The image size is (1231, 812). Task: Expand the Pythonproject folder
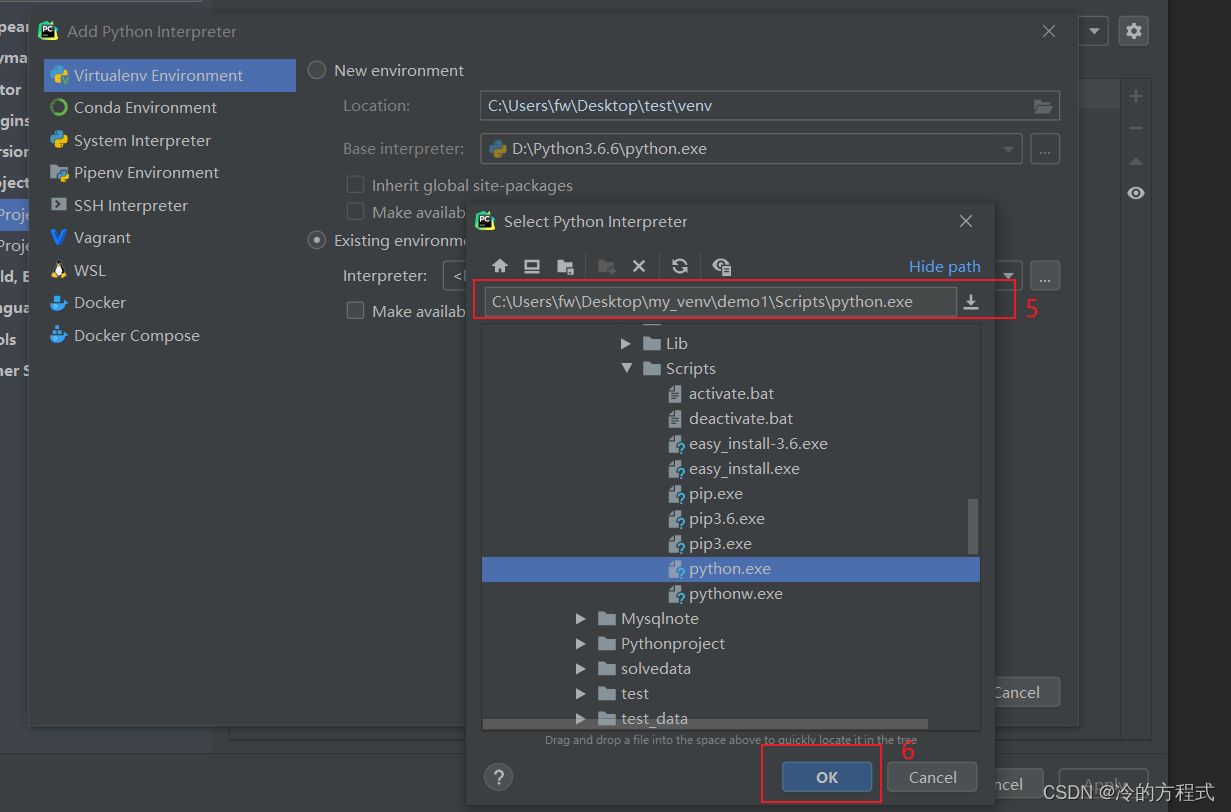point(581,644)
